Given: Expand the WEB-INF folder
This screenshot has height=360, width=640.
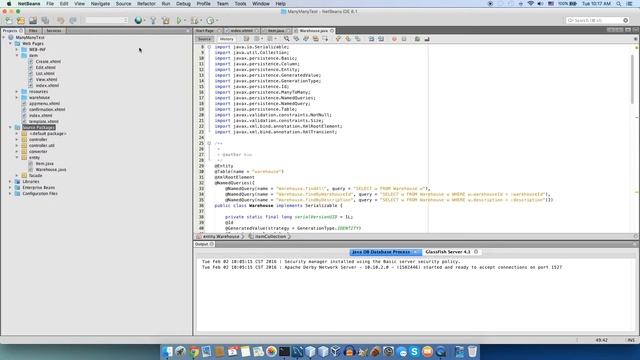Looking at the screenshot, I should [17, 49].
